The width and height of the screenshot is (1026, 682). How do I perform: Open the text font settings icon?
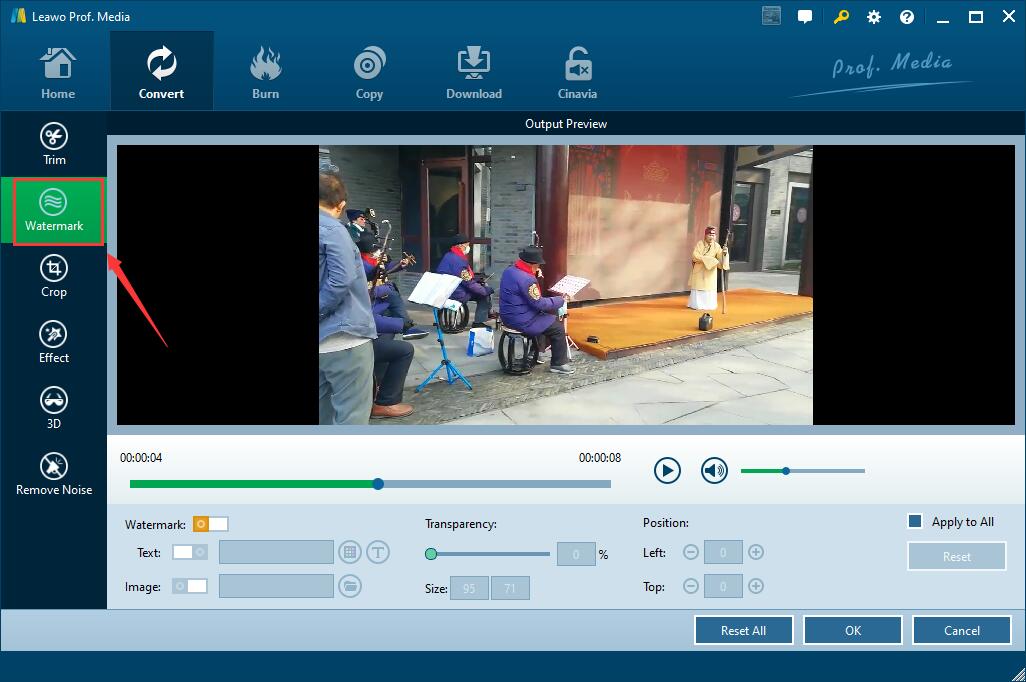[377, 552]
